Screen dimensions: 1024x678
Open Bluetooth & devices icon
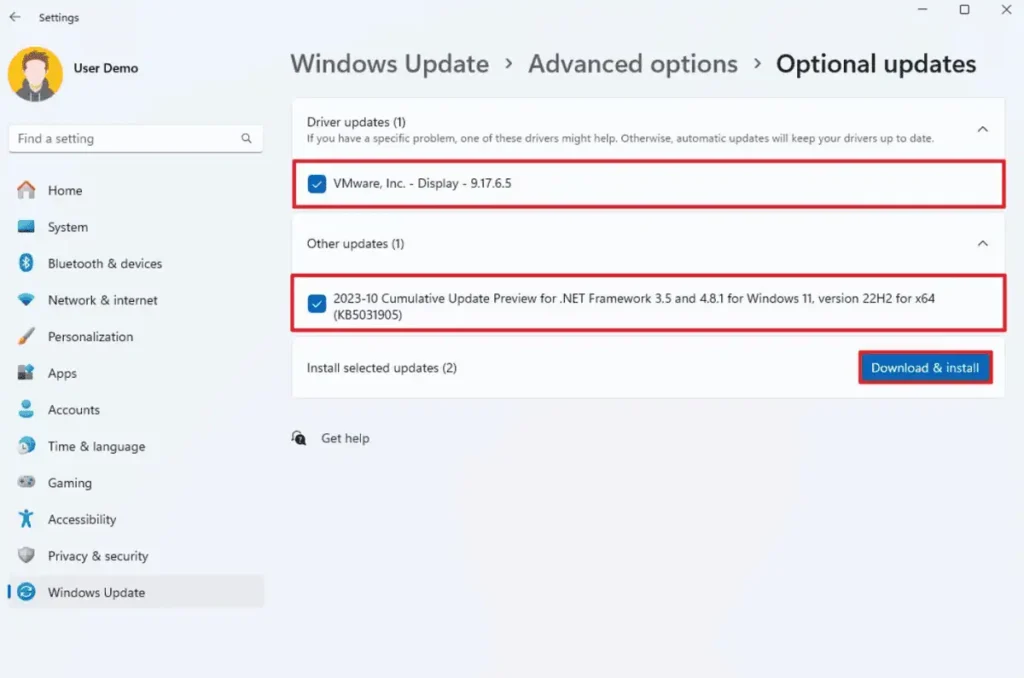pos(27,263)
